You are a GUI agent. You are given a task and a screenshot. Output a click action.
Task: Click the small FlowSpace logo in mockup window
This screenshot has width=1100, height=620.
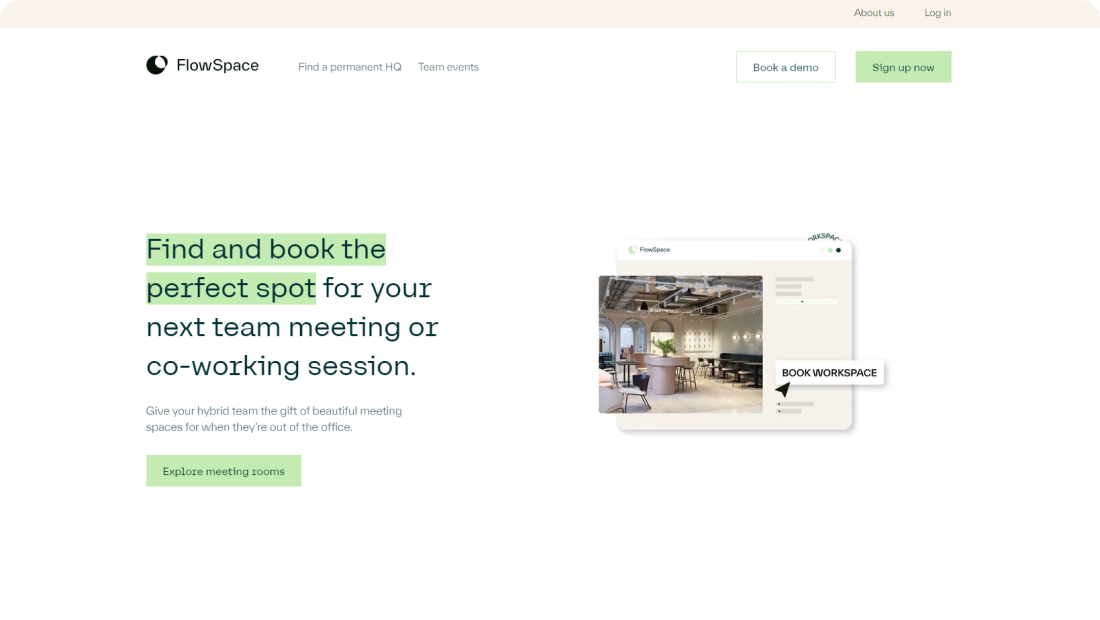[x=650, y=250]
